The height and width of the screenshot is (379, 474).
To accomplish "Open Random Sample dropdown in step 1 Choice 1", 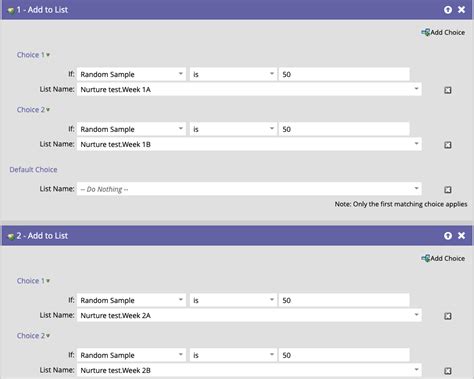I will (131, 74).
